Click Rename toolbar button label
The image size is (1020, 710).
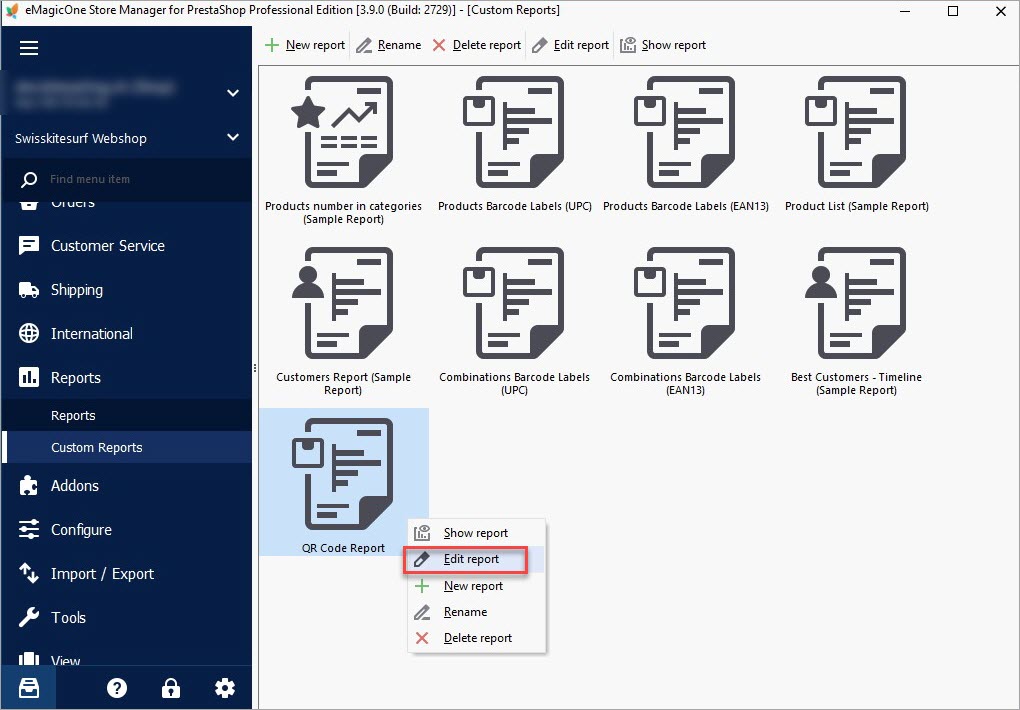coord(399,45)
